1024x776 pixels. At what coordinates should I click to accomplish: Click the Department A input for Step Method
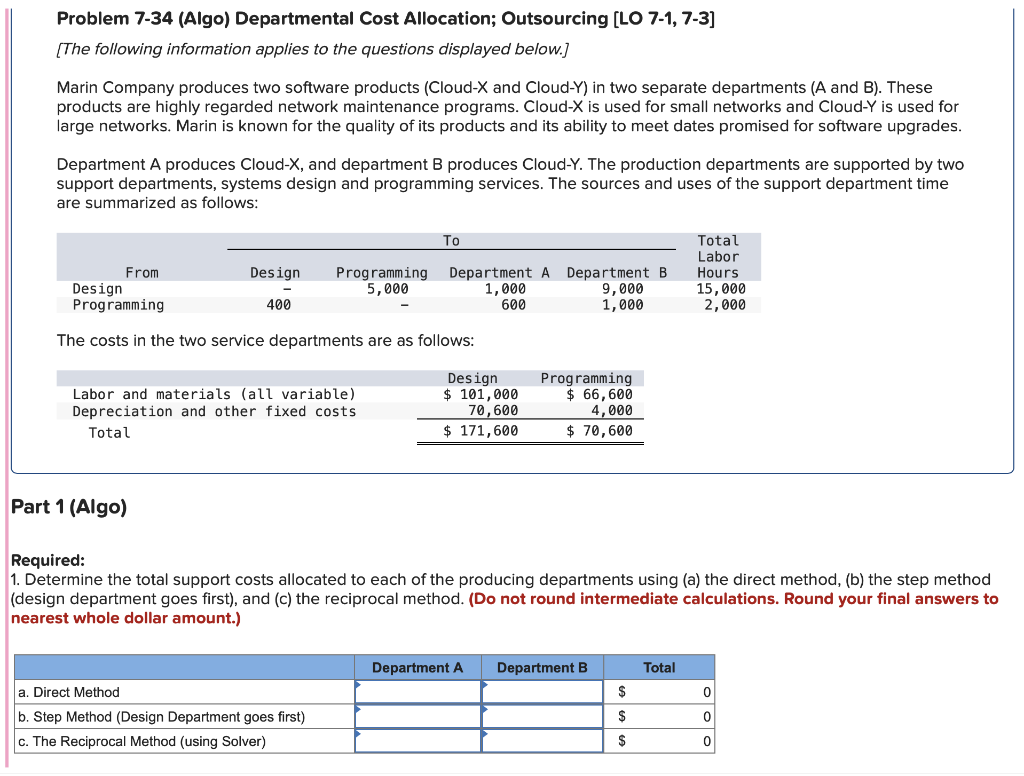(417, 716)
